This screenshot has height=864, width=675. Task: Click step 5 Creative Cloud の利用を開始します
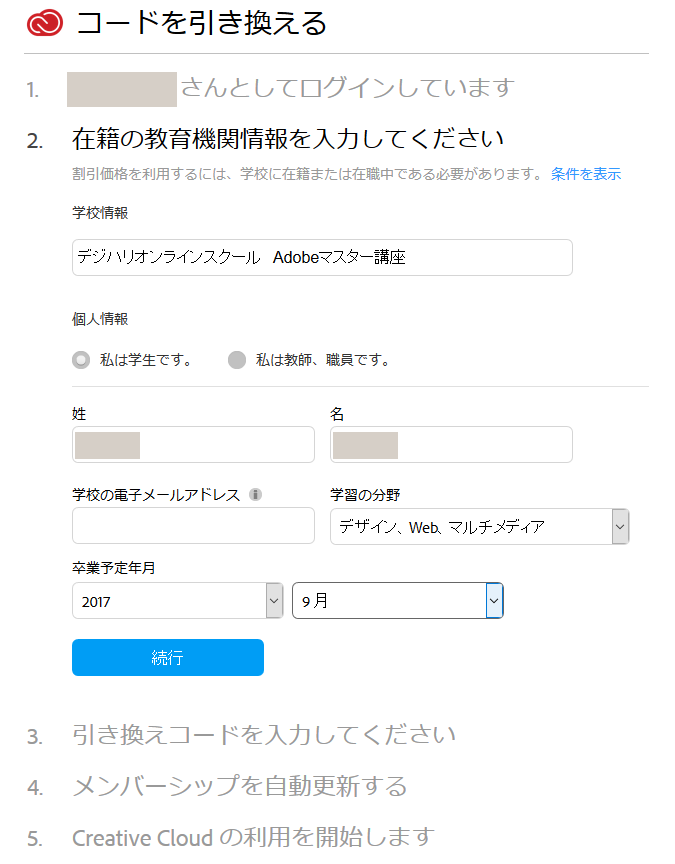point(253,838)
